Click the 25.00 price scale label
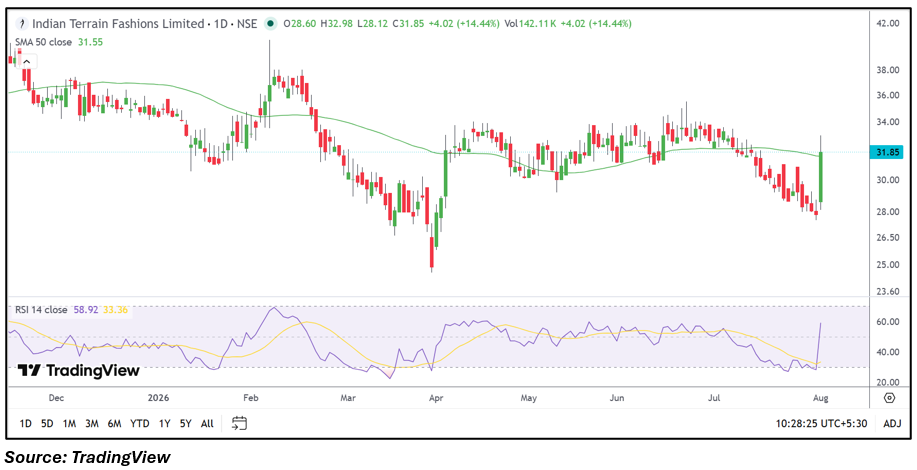The width and height of the screenshot is (917, 470). tap(888, 264)
